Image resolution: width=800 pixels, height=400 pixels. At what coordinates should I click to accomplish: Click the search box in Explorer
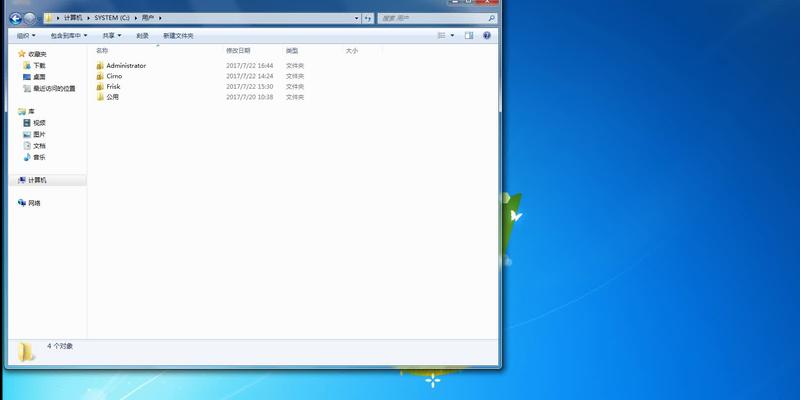point(437,18)
